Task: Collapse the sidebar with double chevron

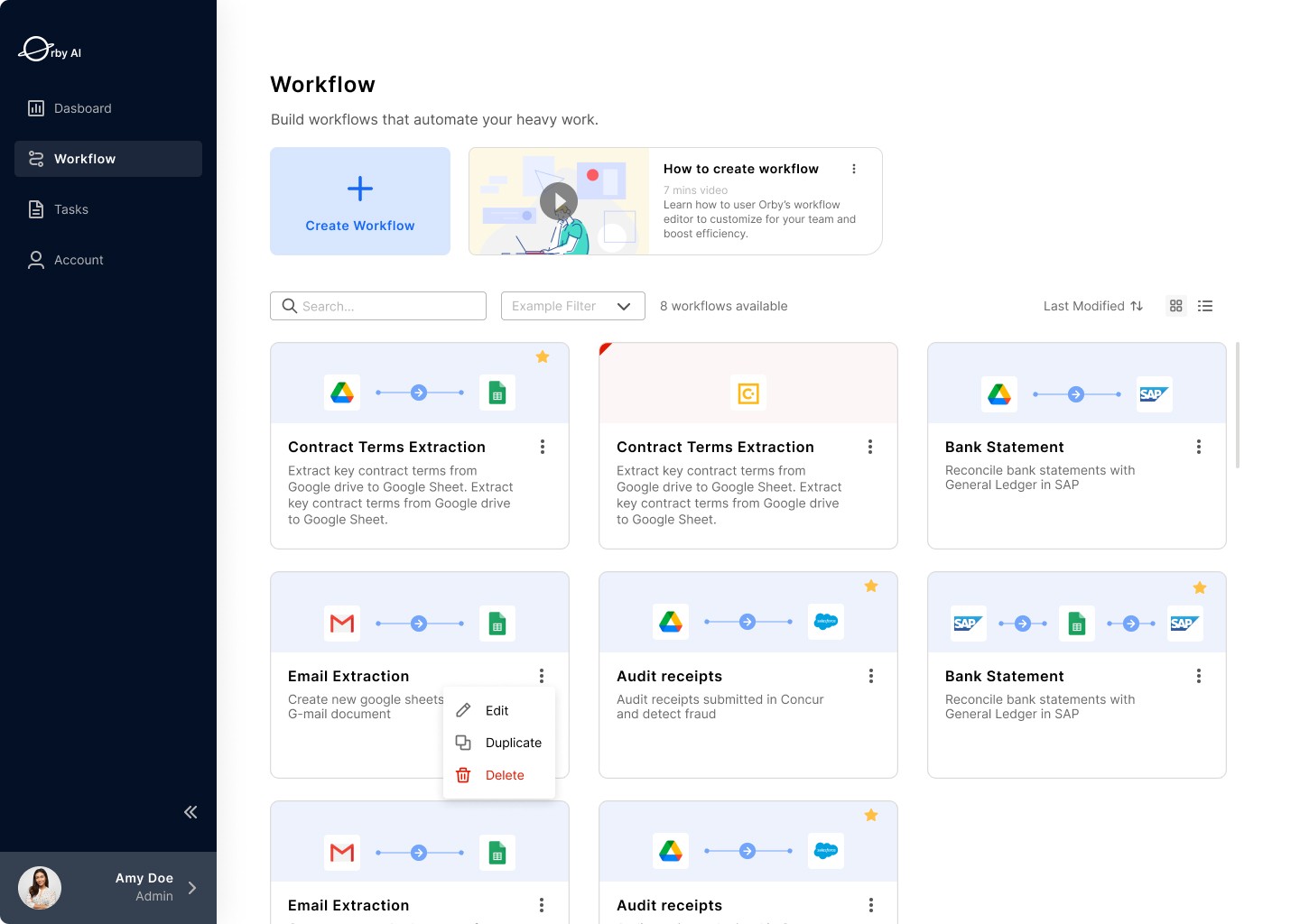Action: coord(190,812)
